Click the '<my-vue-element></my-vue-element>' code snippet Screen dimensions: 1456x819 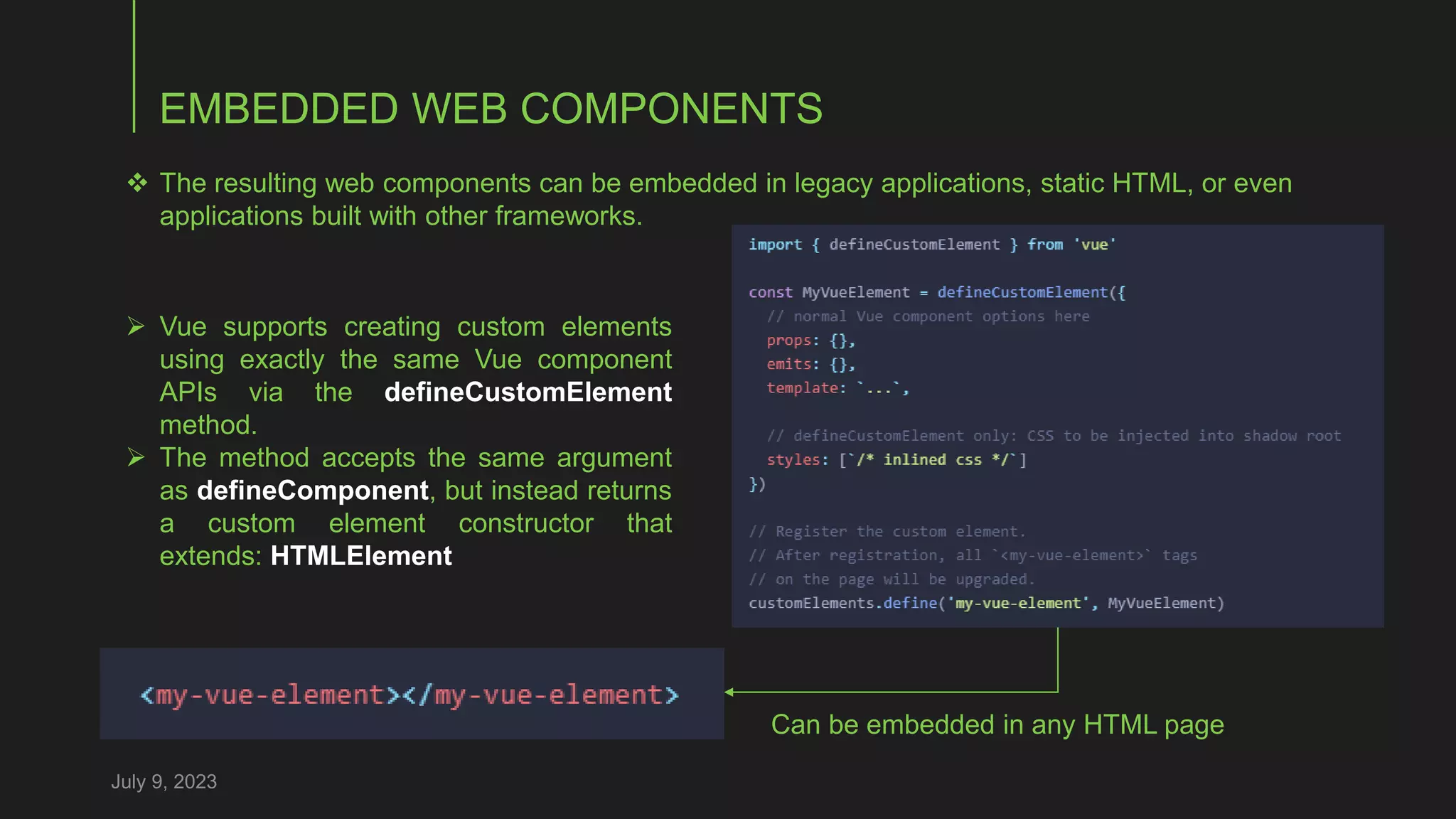pos(409,695)
